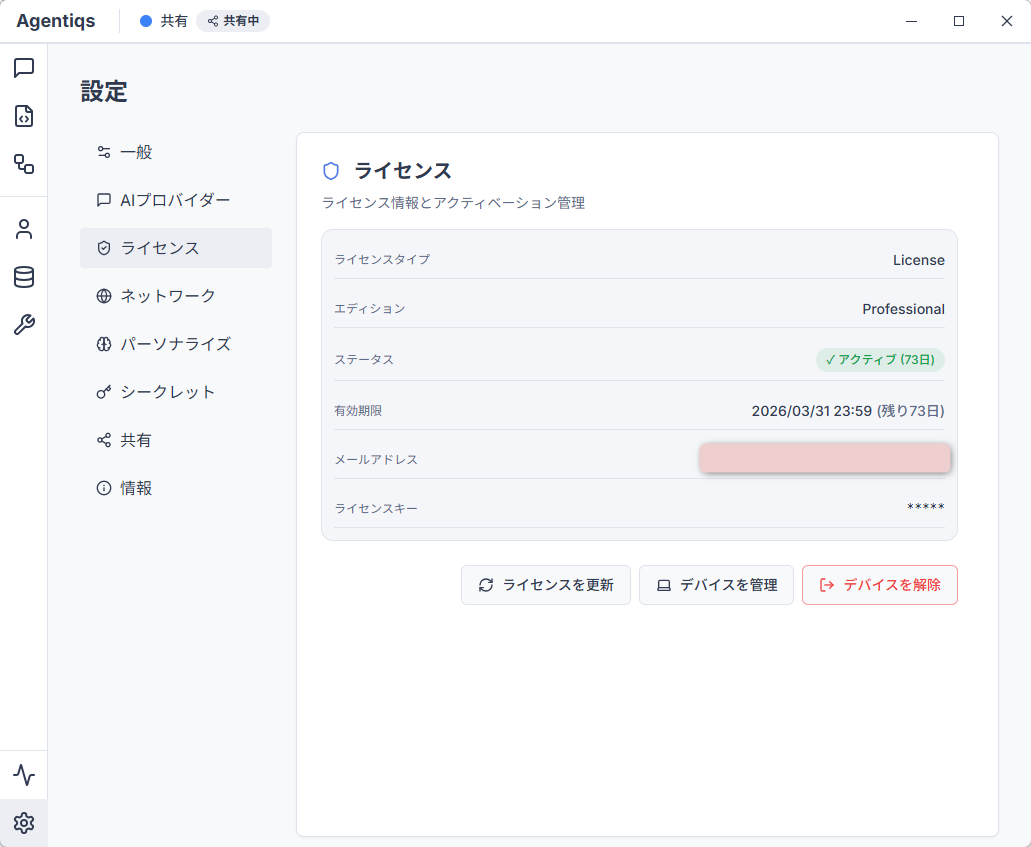This screenshot has height=847, width=1031.
Task: Click the code file icon in sidebar
Action: point(24,116)
